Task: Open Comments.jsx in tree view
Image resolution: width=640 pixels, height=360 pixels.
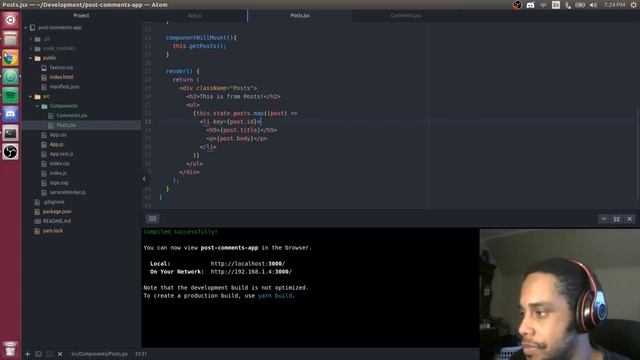Action: click(x=71, y=116)
